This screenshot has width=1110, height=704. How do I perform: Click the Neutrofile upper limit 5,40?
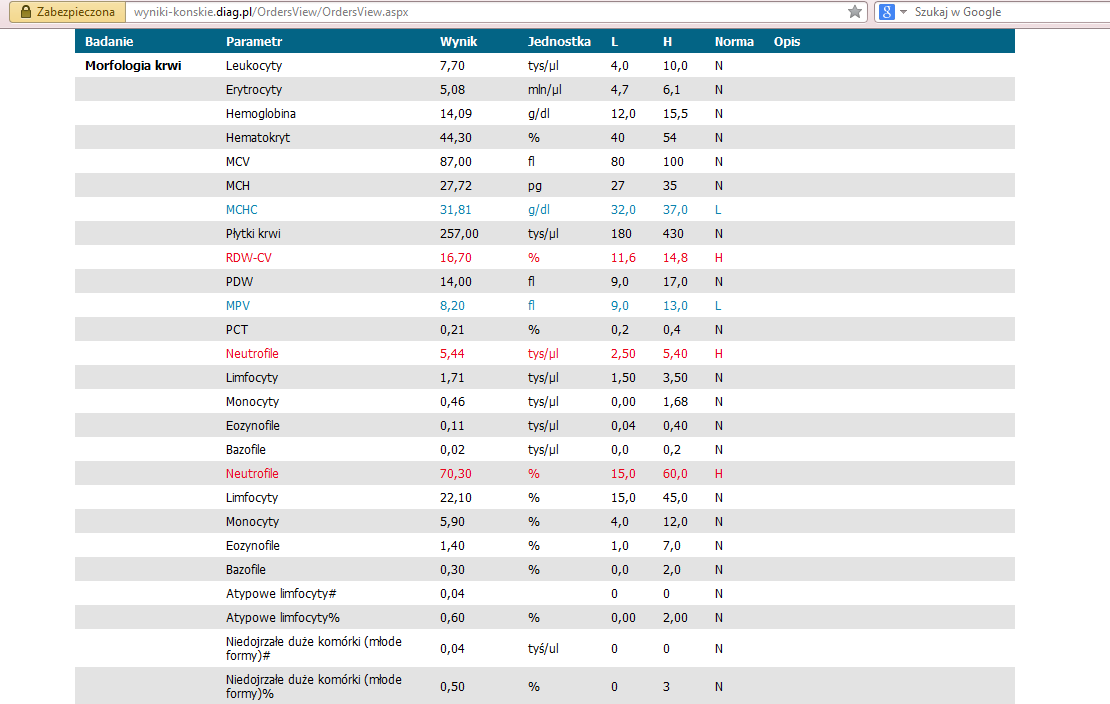(x=675, y=353)
